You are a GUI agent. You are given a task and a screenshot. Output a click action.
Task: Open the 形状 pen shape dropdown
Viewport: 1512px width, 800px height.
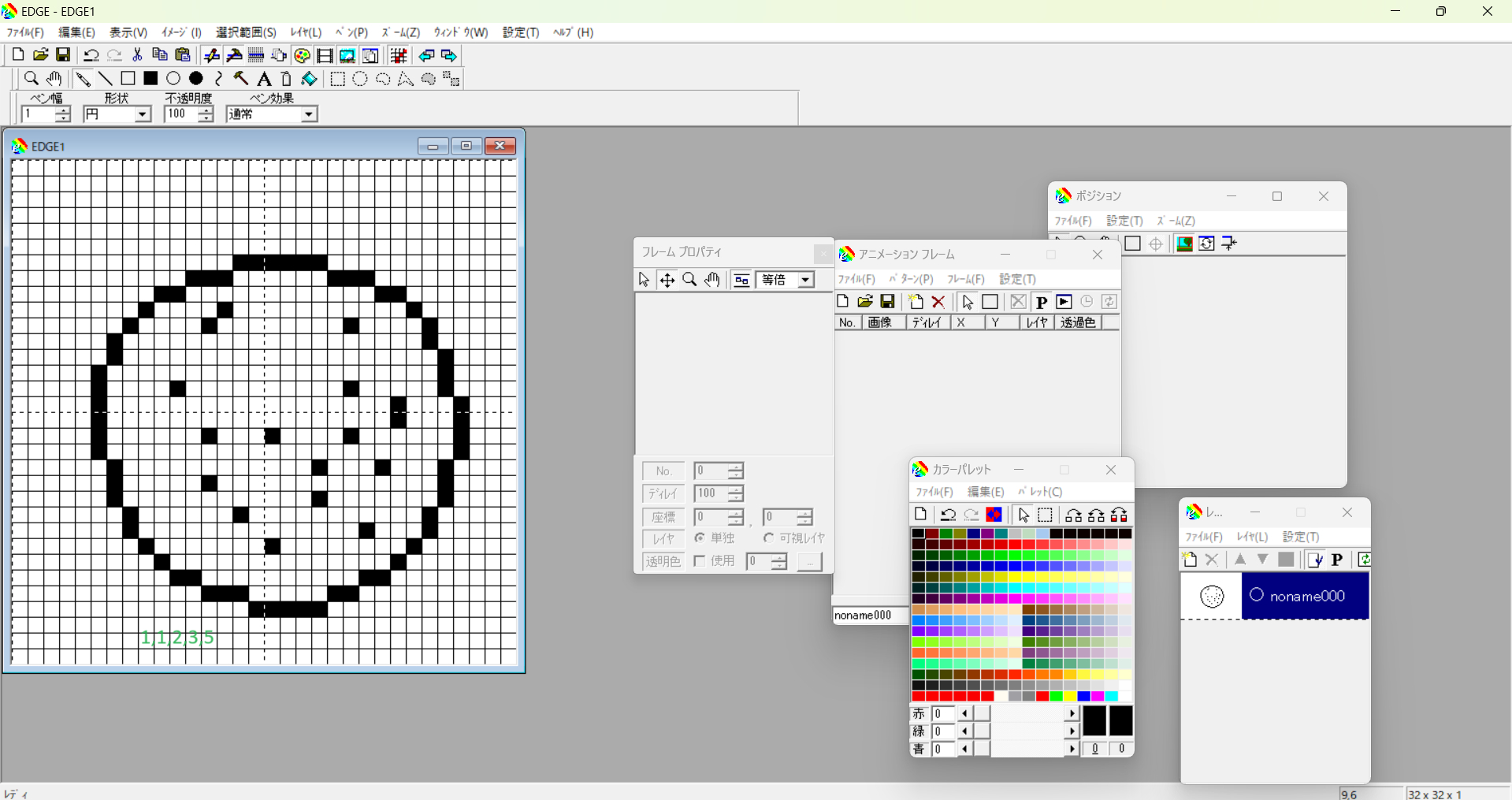142,114
